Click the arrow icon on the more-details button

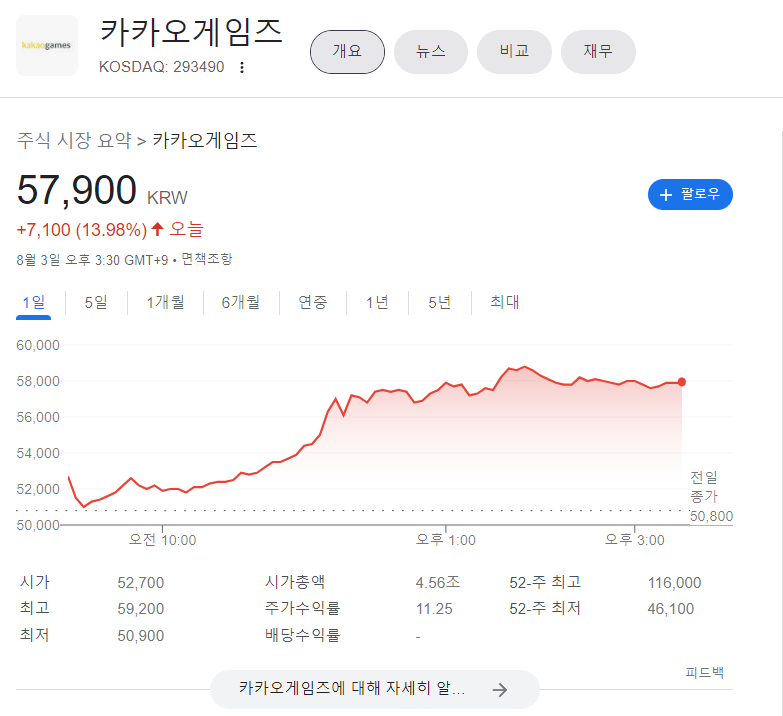click(499, 690)
